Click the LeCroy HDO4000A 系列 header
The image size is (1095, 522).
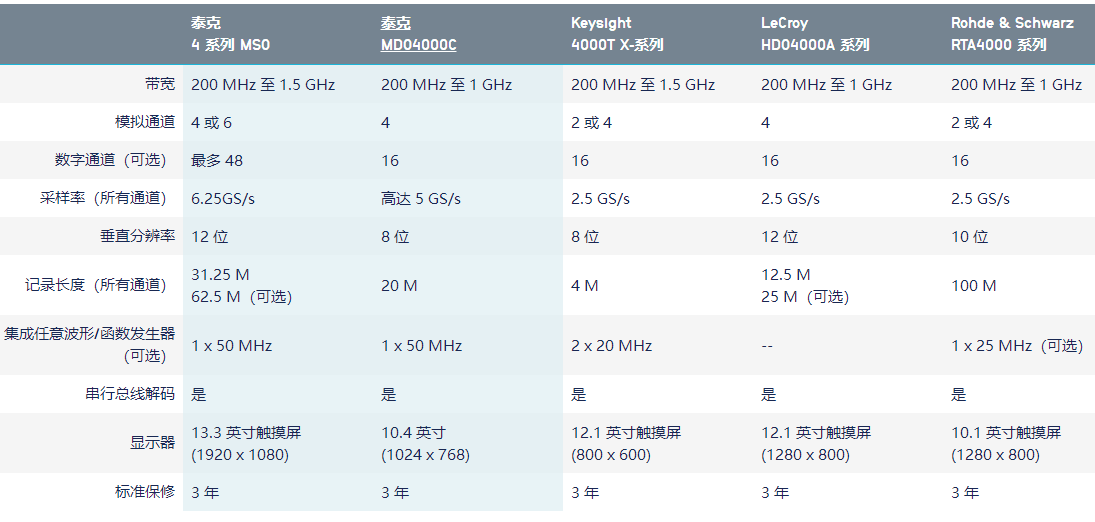(x=815, y=34)
